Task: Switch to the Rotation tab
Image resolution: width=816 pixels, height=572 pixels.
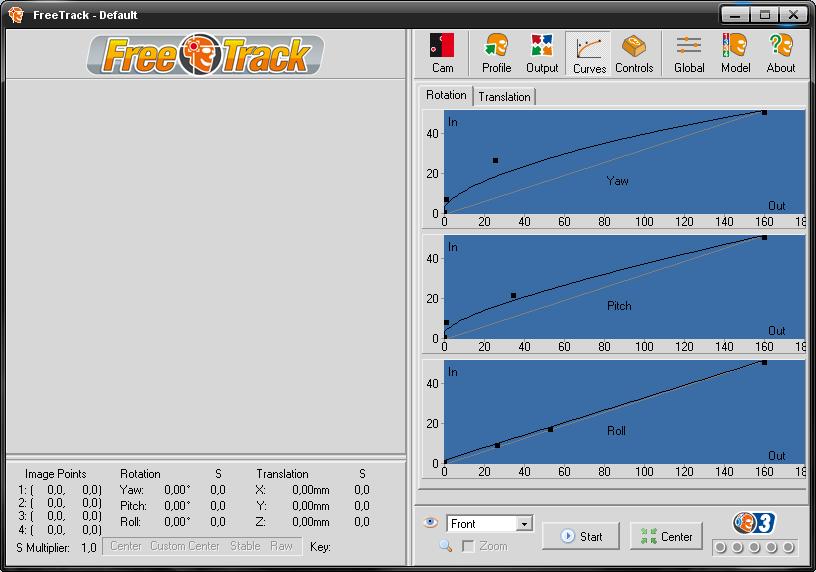Action: tap(446, 95)
